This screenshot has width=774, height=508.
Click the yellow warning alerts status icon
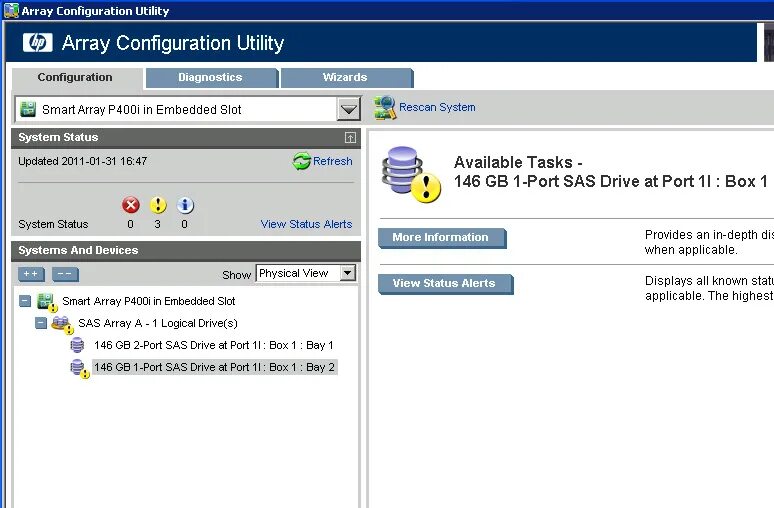coord(158,205)
